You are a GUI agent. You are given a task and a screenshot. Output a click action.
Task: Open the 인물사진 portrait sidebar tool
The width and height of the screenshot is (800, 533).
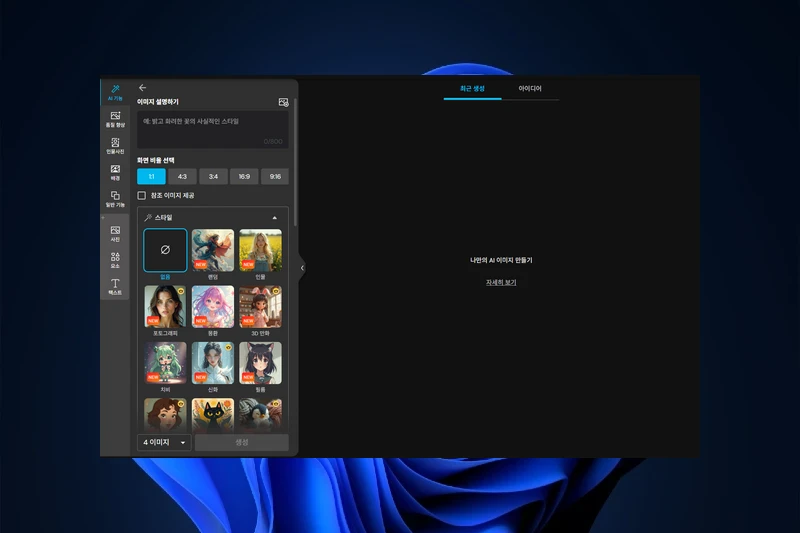[115, 145]
